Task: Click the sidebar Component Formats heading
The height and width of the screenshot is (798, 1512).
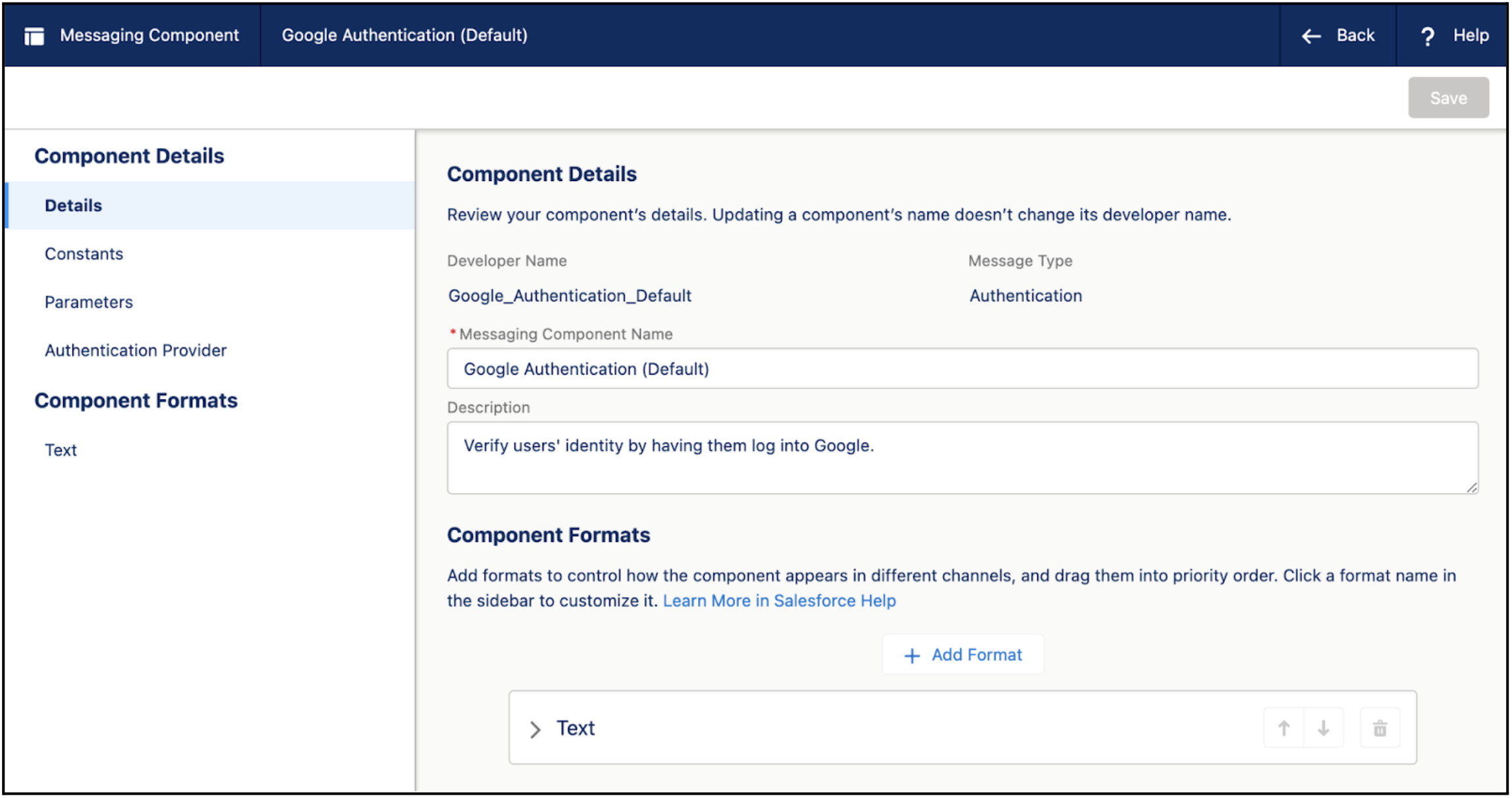Action: (136, 401)
